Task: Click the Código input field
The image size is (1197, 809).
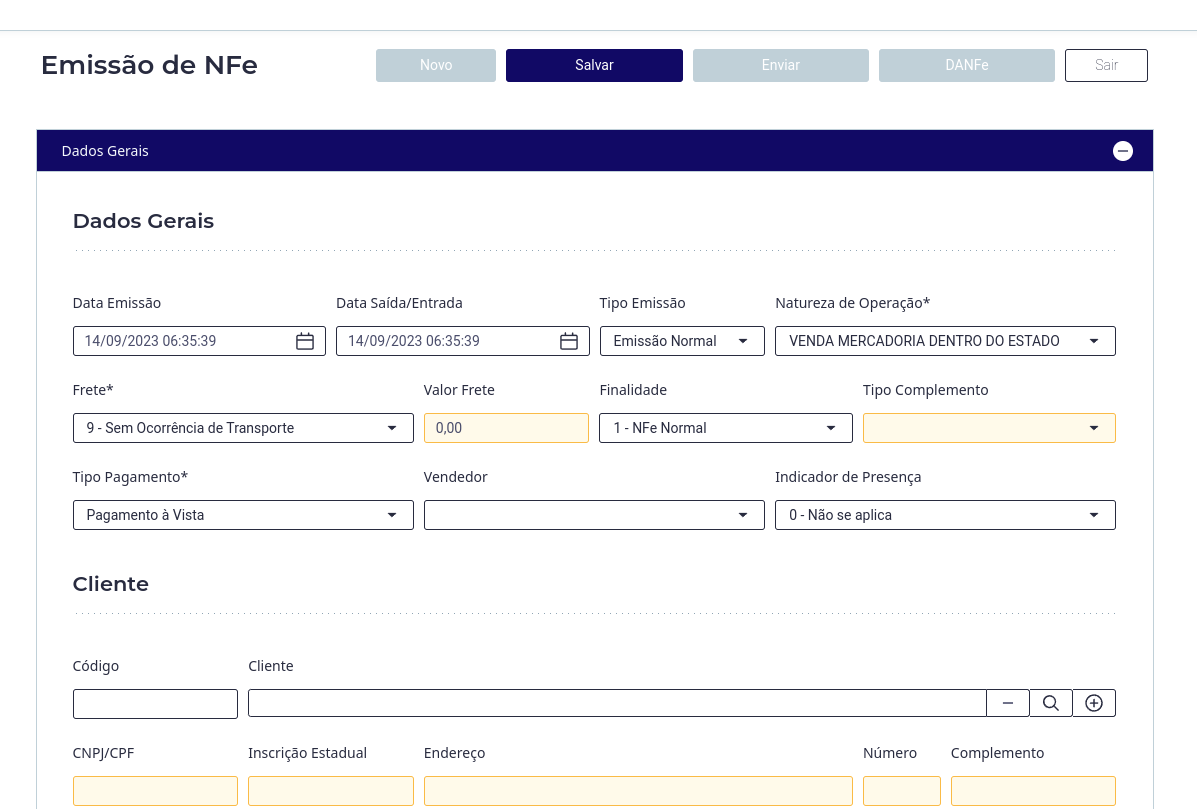Action: coord(155,703)
